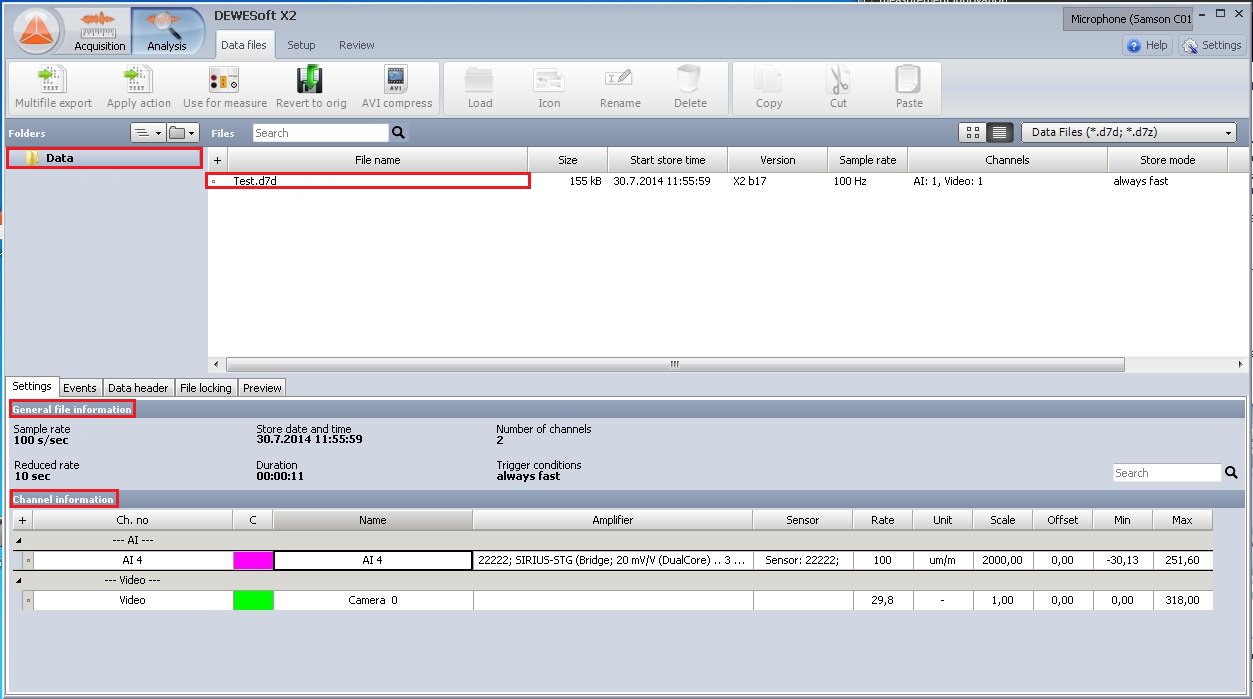Click the Apply action icon
The width and height of the screenshot is (1253, 699).
(x=139, y=88)
